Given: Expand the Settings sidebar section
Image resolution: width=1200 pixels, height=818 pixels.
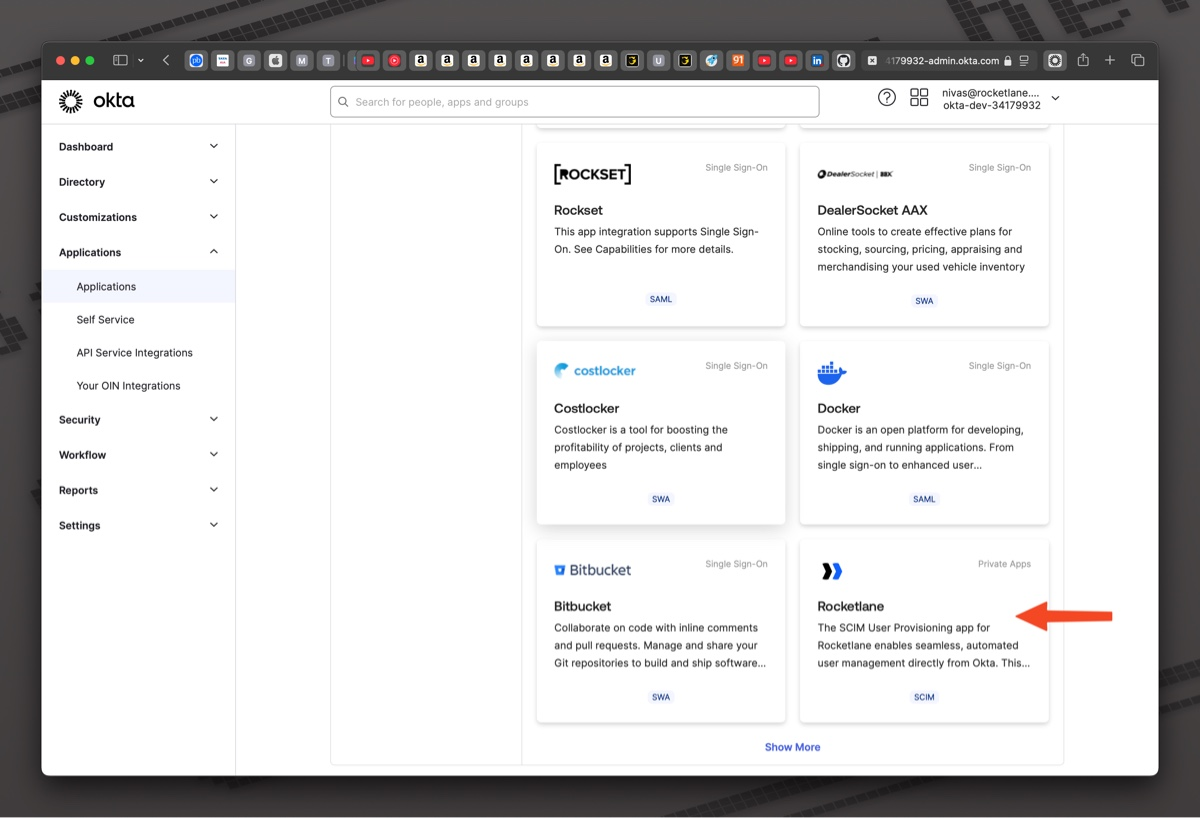Looking at the screenshot, I should point(138,525).
